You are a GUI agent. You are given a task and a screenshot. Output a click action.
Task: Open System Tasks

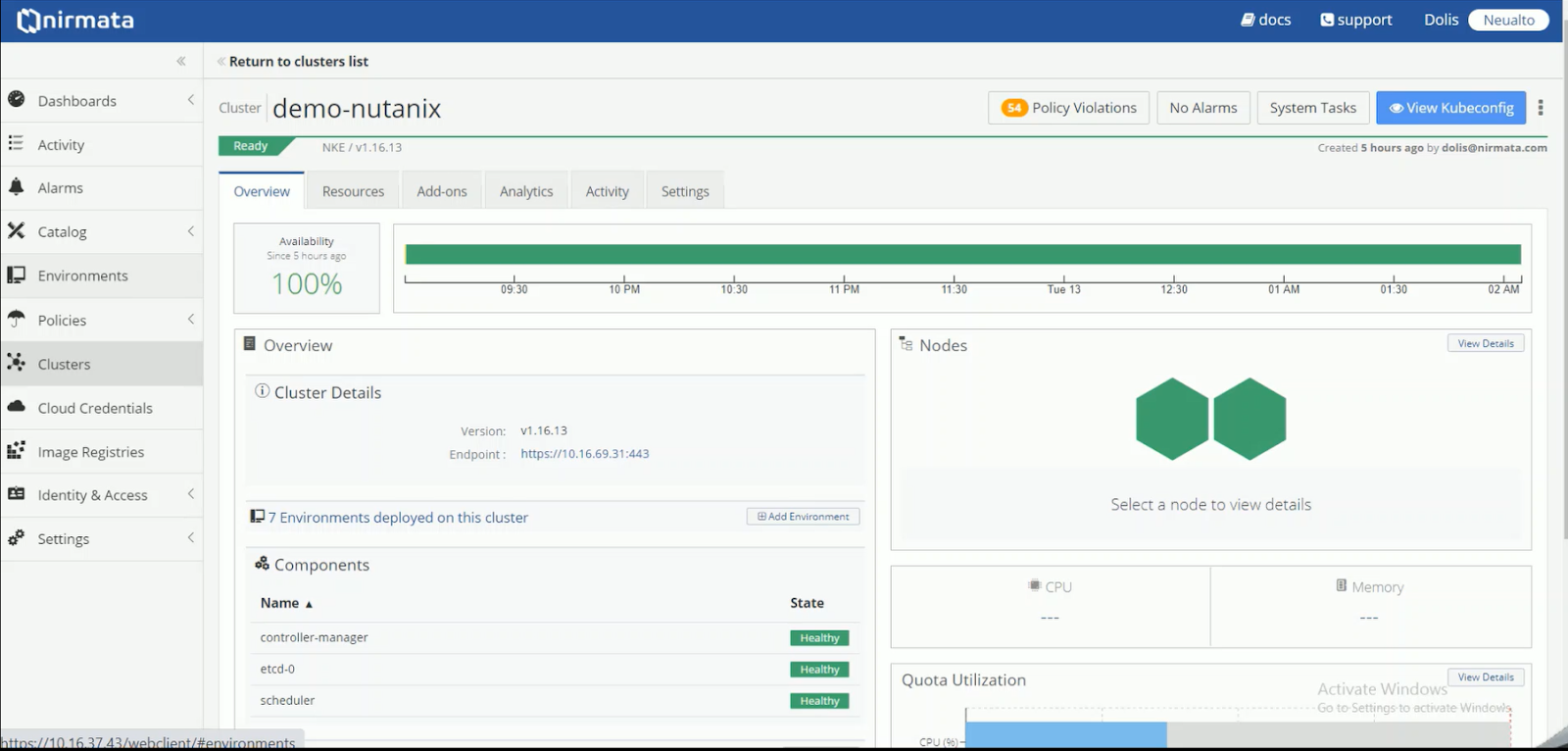coord(1313,108)
